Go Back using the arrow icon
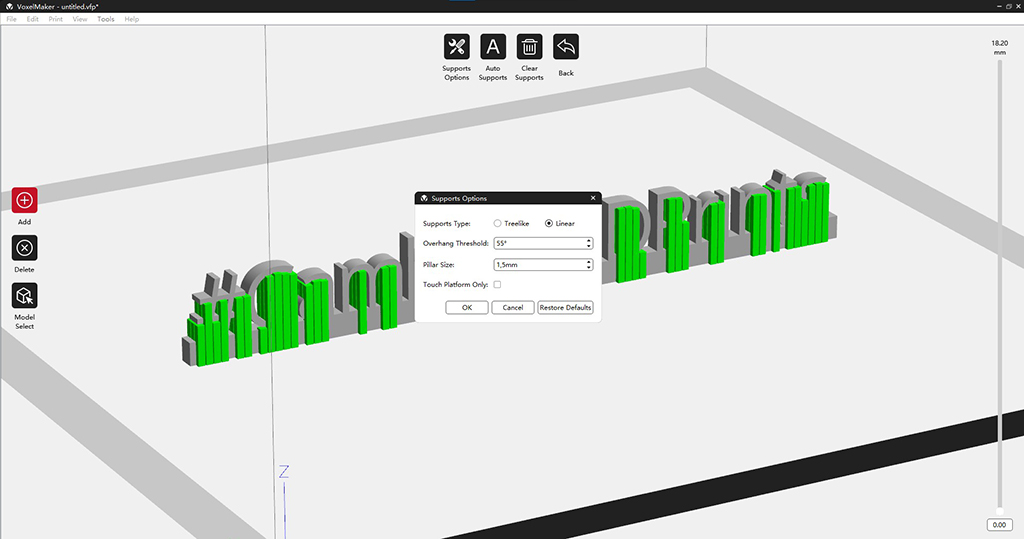1024x539 pixels. click(566, 47)
